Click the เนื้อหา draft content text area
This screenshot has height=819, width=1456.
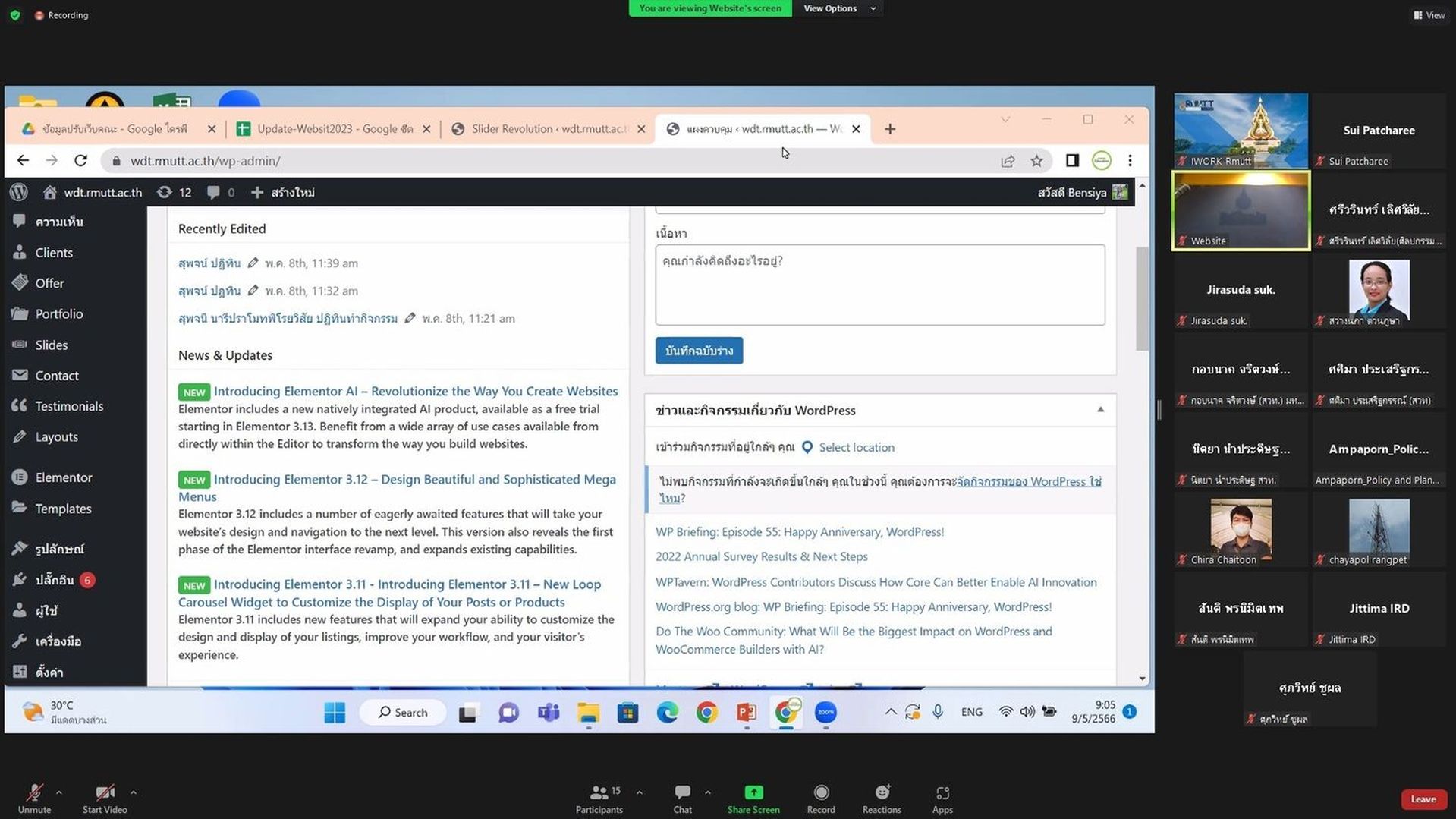pos(879,285)
